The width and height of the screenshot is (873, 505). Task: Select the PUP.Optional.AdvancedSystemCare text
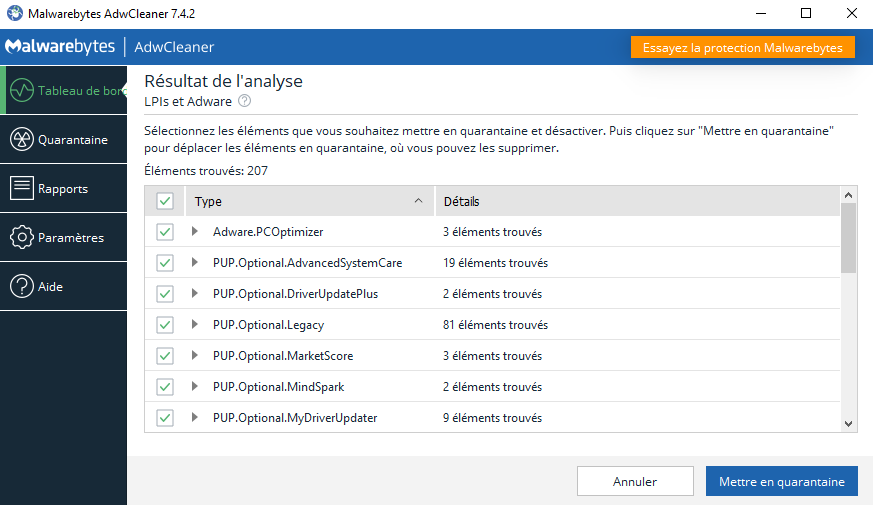(x=307, y=263)
